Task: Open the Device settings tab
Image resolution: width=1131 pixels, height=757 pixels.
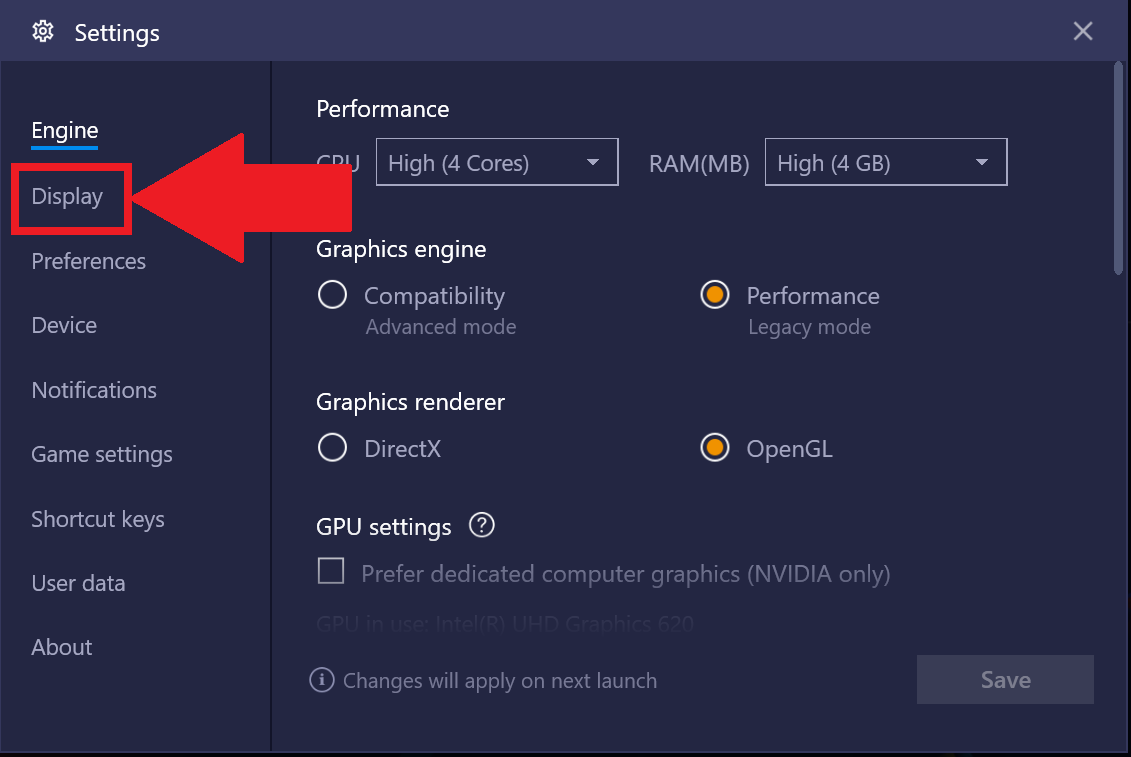Action: [64, 325]
